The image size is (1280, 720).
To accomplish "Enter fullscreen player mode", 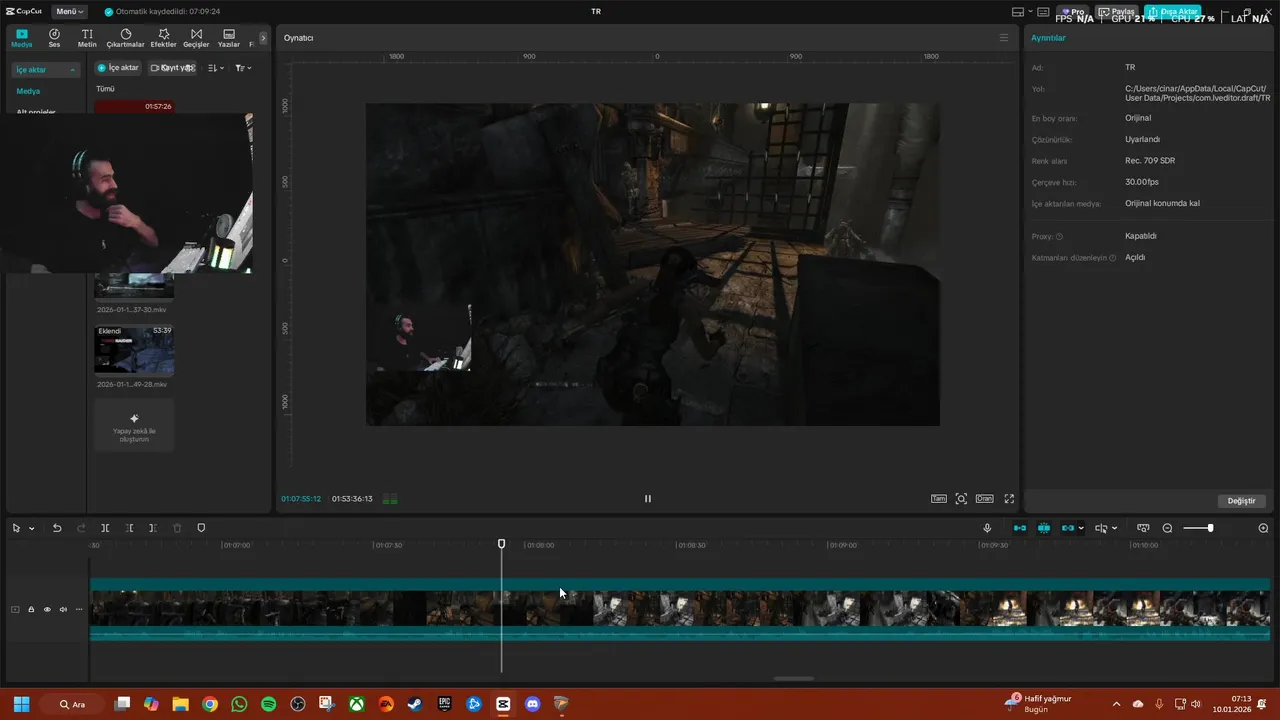I will [x=1009, y=498].
